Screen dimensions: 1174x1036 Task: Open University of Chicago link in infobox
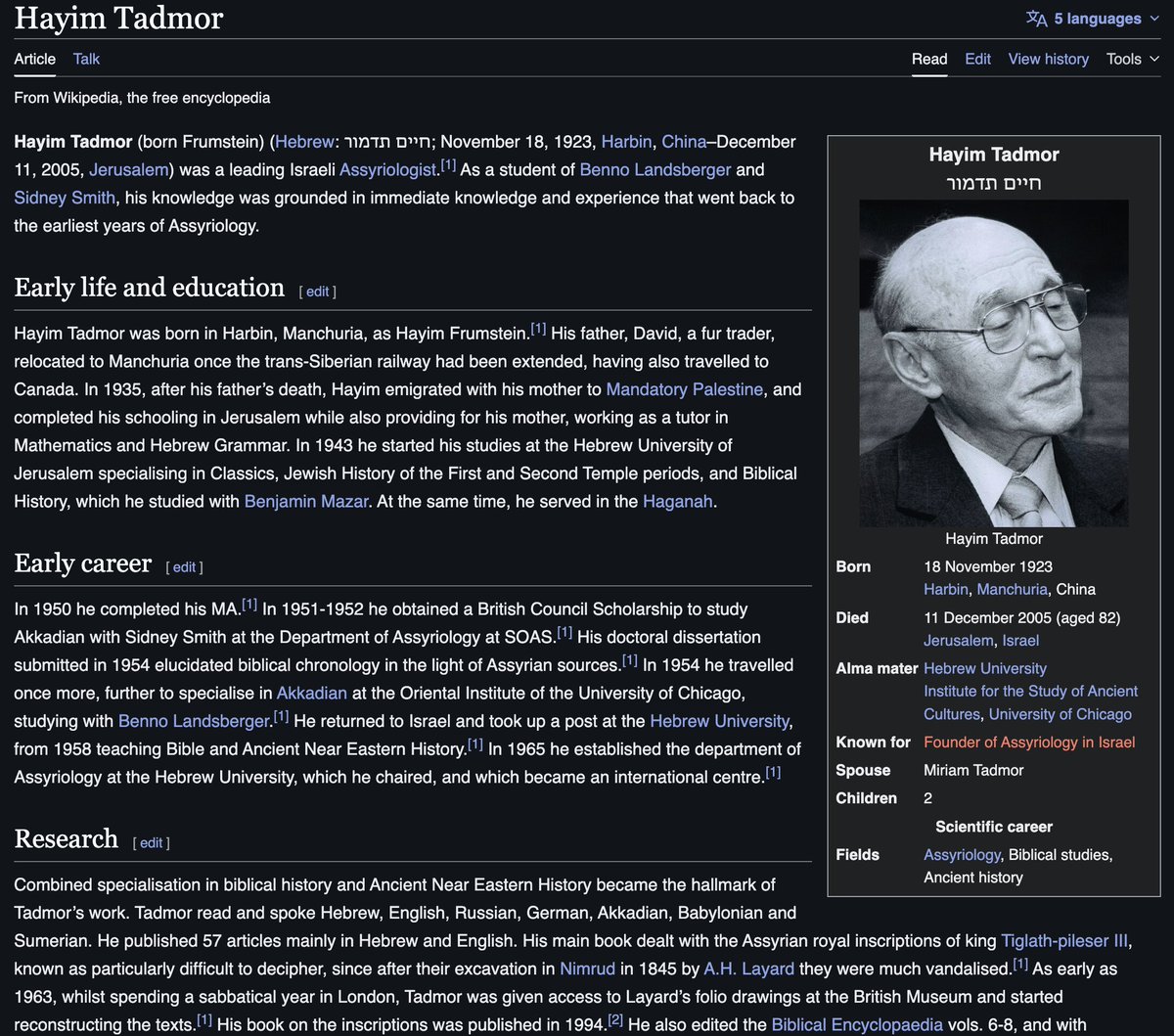(1060, 714)
